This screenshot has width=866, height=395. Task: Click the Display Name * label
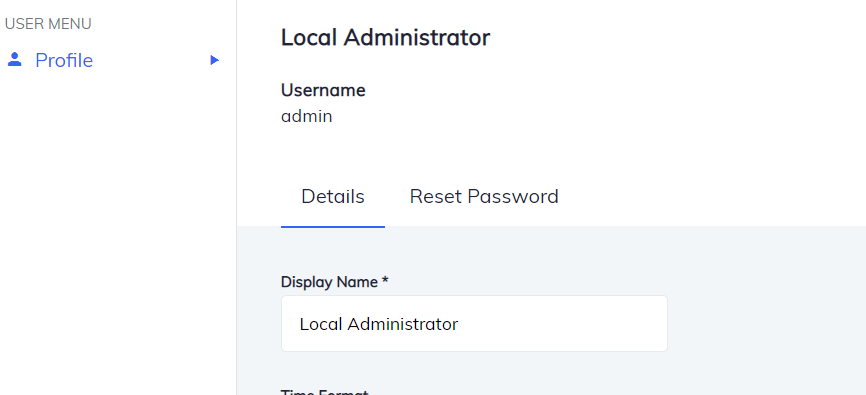pyautogui.click(x=335, y=282)
